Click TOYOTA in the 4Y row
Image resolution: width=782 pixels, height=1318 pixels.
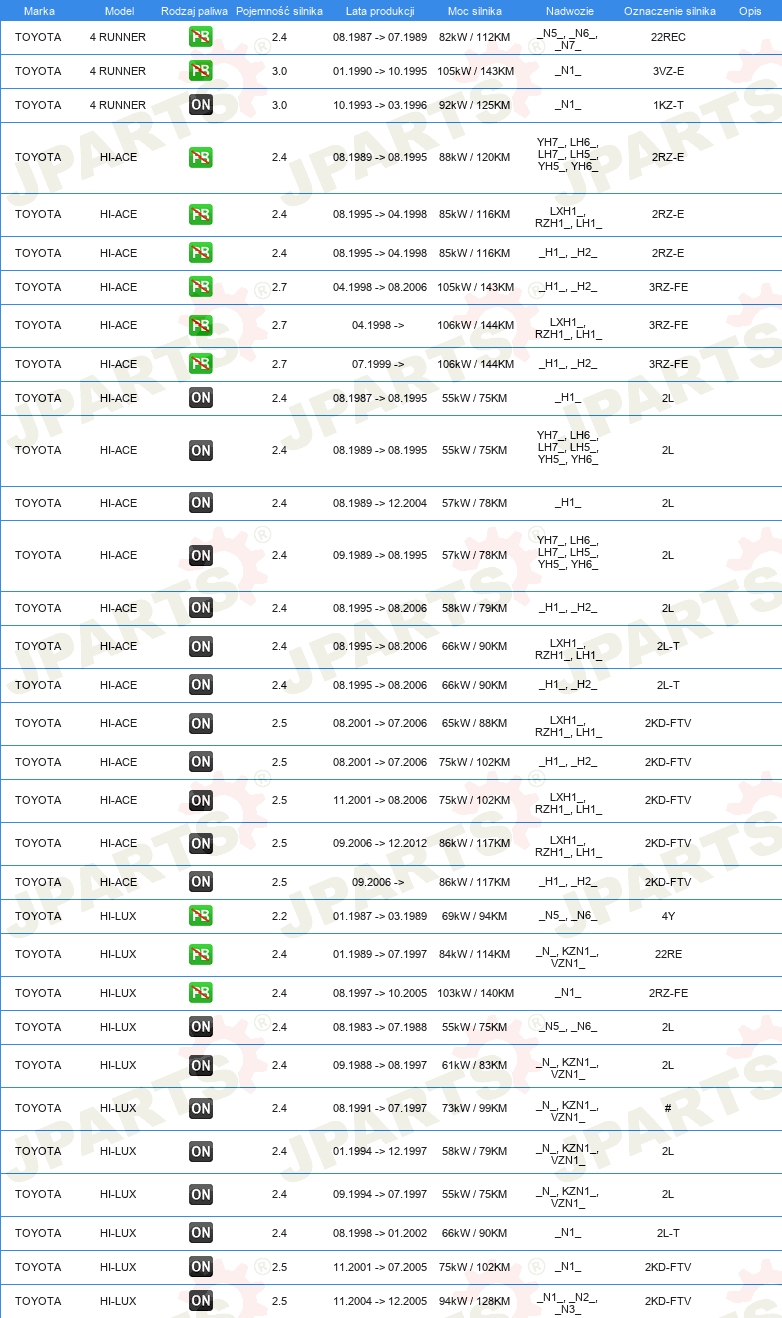38,916
